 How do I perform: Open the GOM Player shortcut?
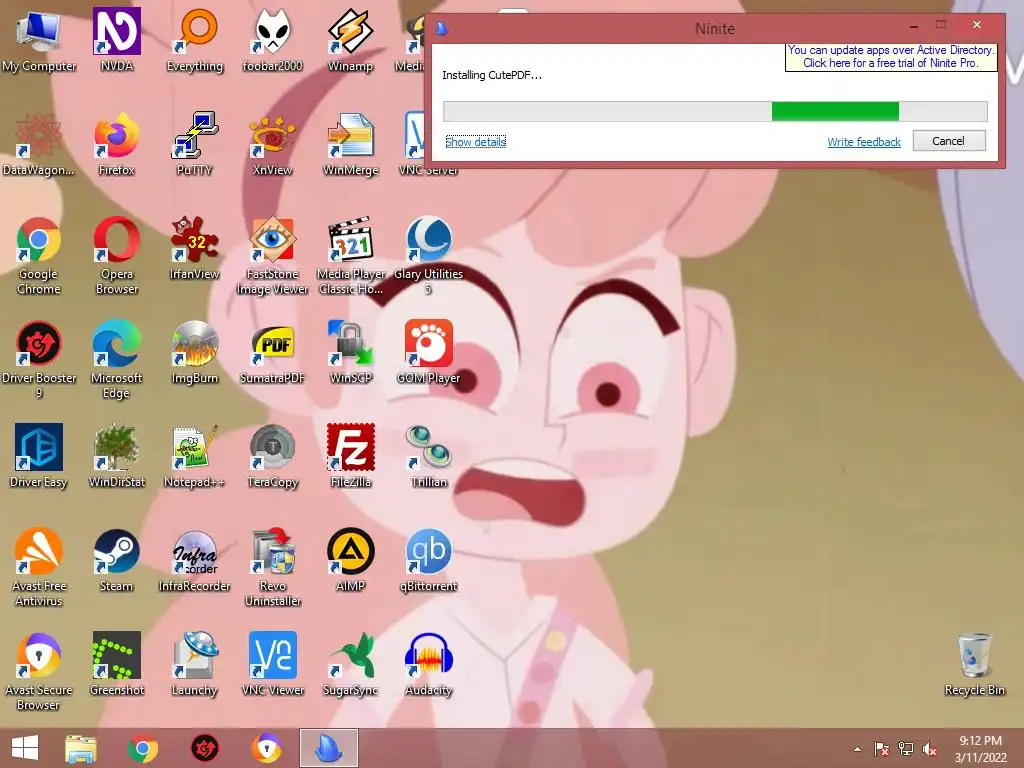[x=428, y=352]
